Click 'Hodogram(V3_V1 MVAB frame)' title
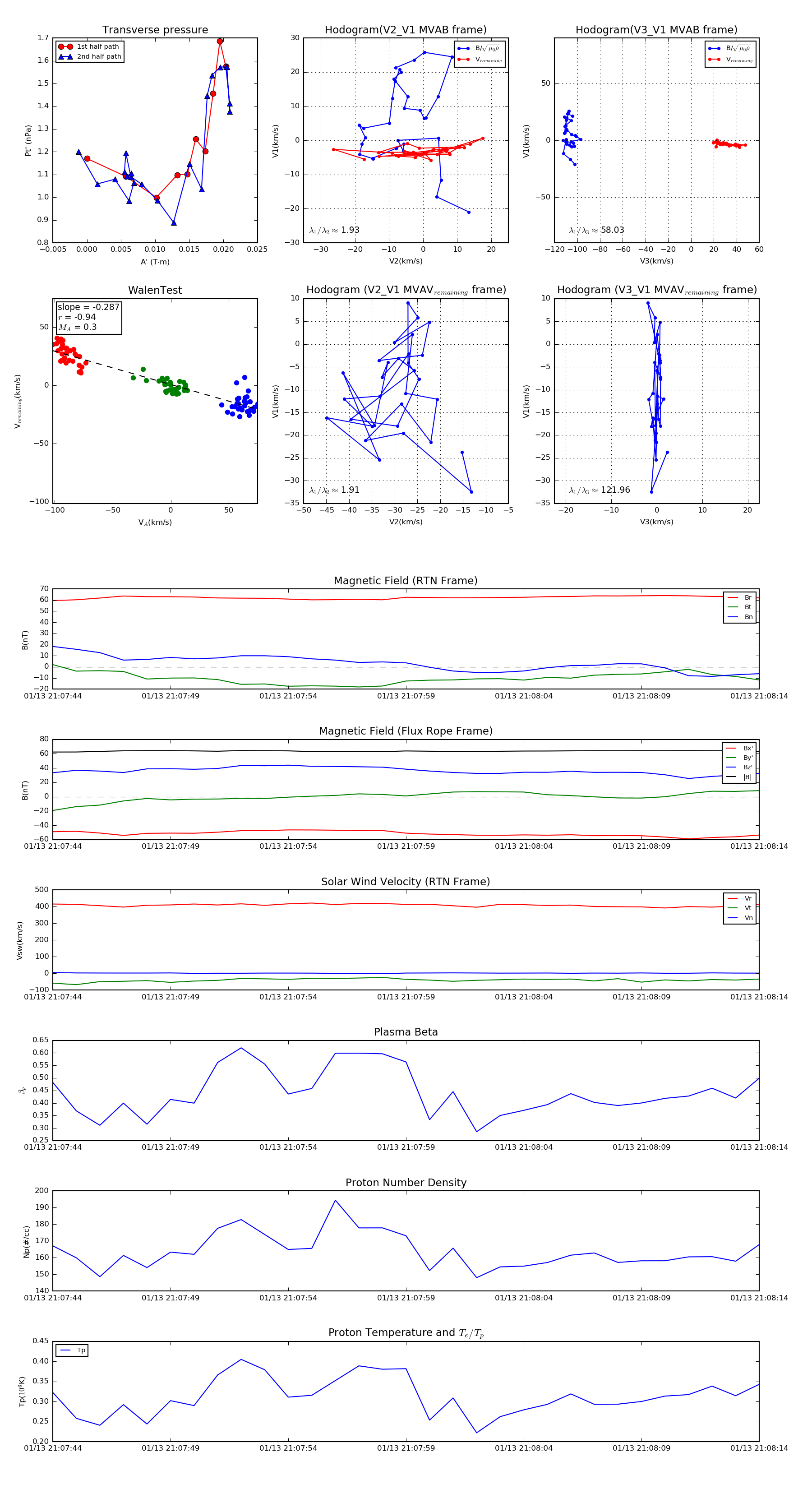Screen dimensions: 812x1489 656,30
